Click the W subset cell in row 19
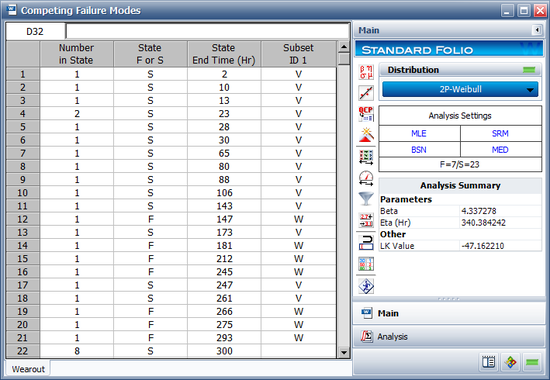 pos(298,312)
